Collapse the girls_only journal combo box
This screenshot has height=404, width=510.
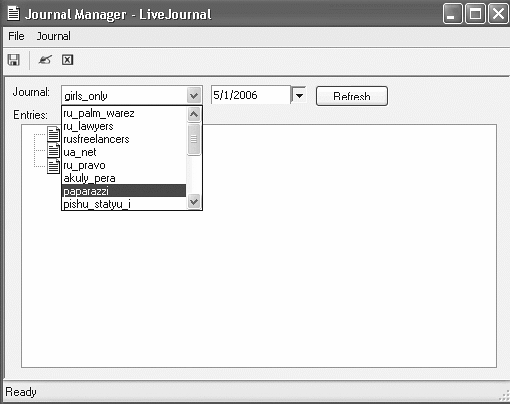click(x=194, y=96)
